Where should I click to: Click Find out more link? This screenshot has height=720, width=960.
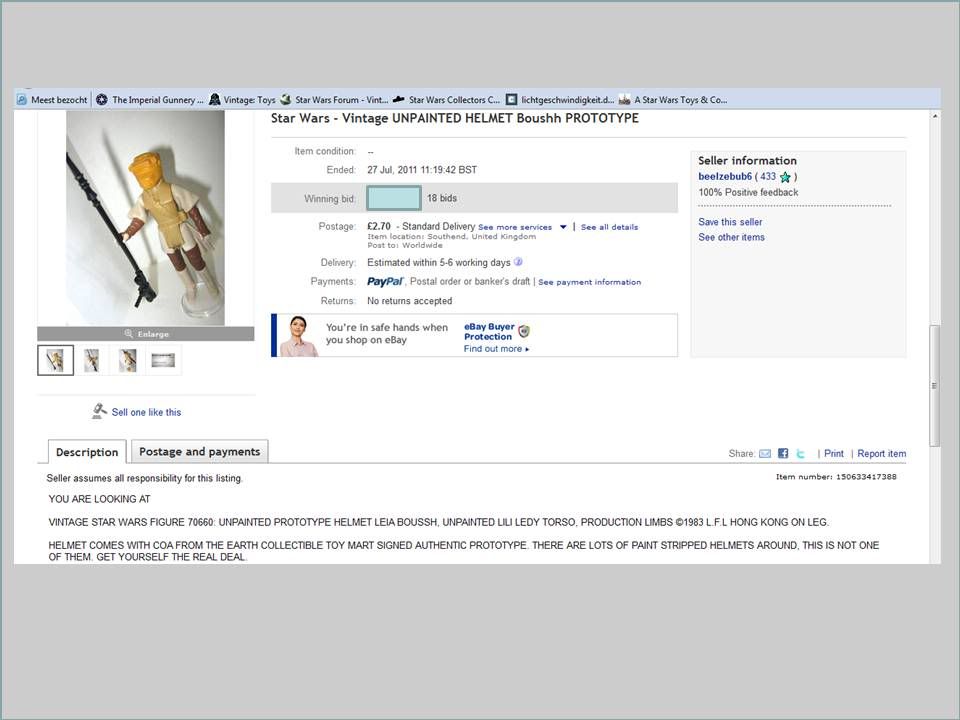(496, 349)
